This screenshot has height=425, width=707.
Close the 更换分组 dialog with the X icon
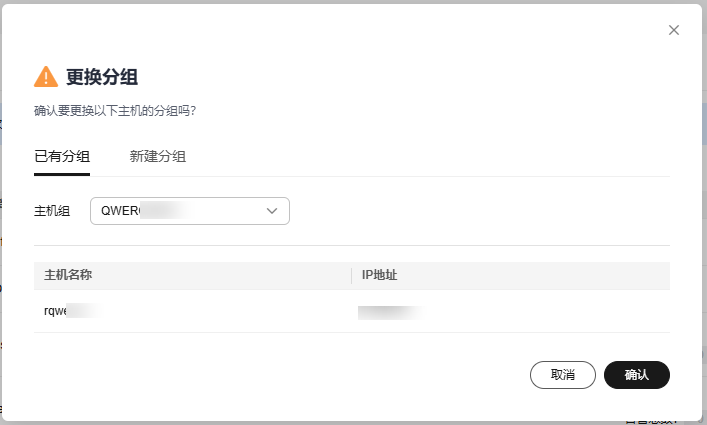[674, 30]
